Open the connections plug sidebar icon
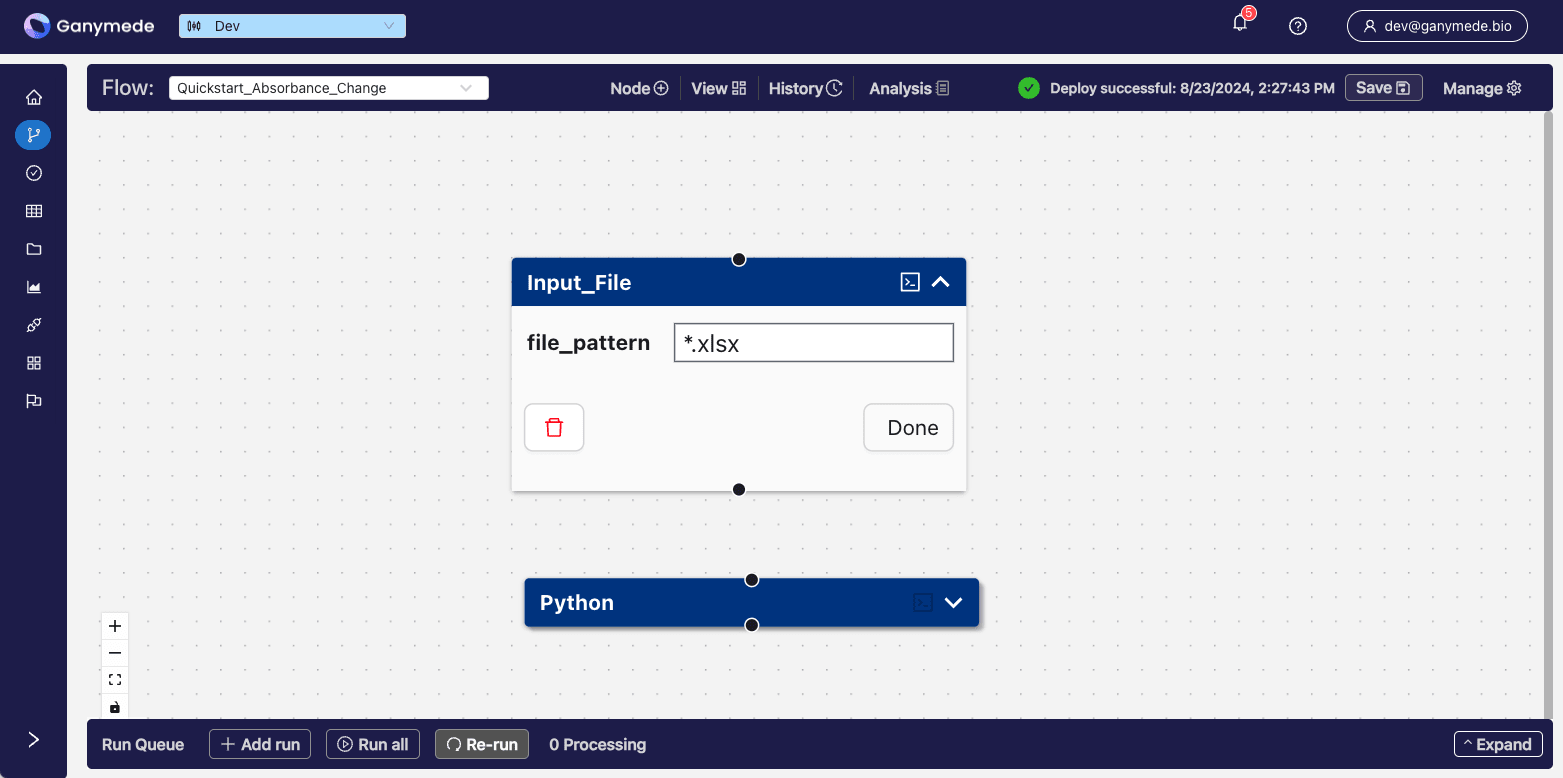 [x=34, y=325]
